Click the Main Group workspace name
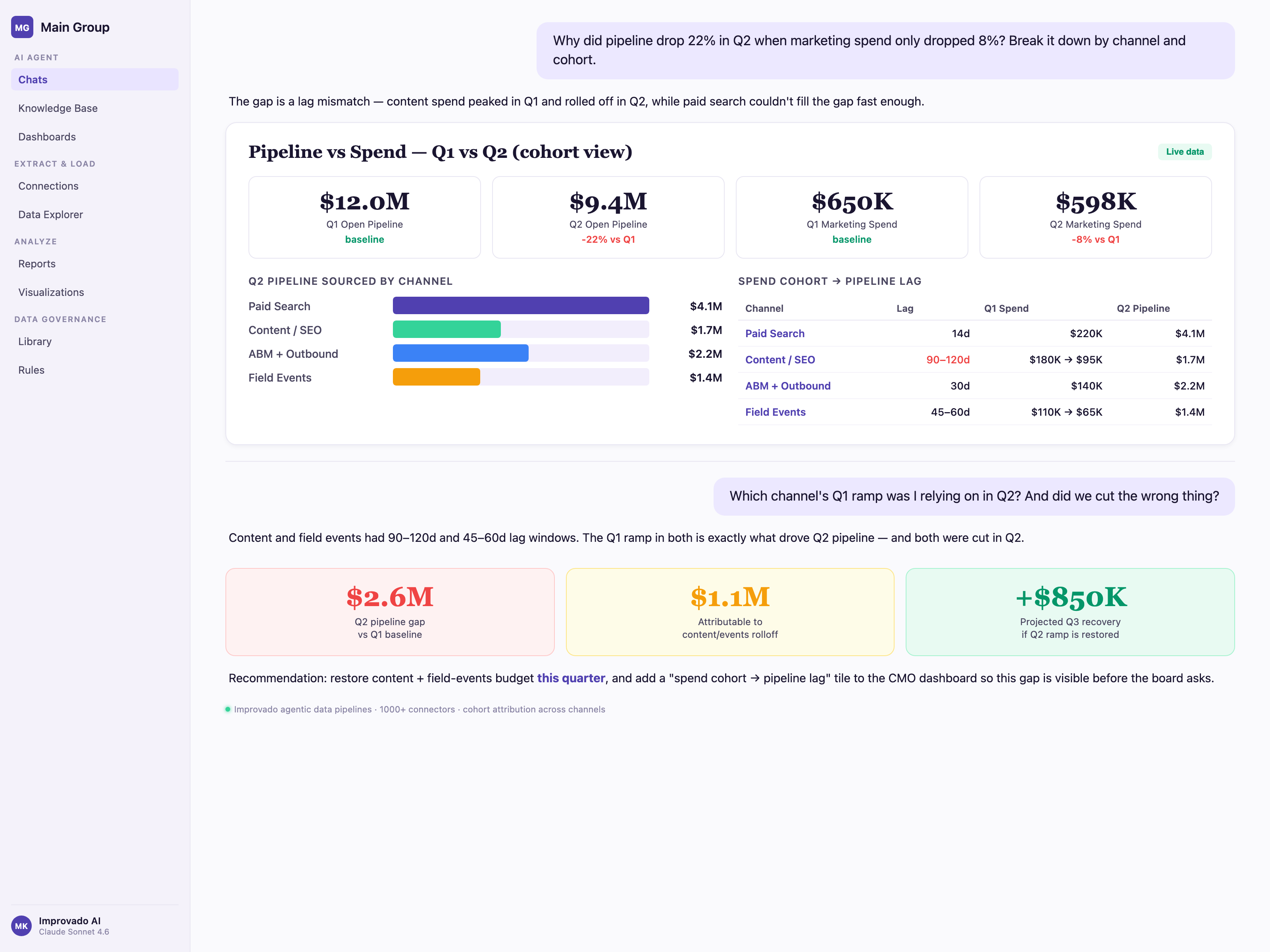Viewport: 1270px width, 952px height. pyautogui.click(x=75, y=27)
